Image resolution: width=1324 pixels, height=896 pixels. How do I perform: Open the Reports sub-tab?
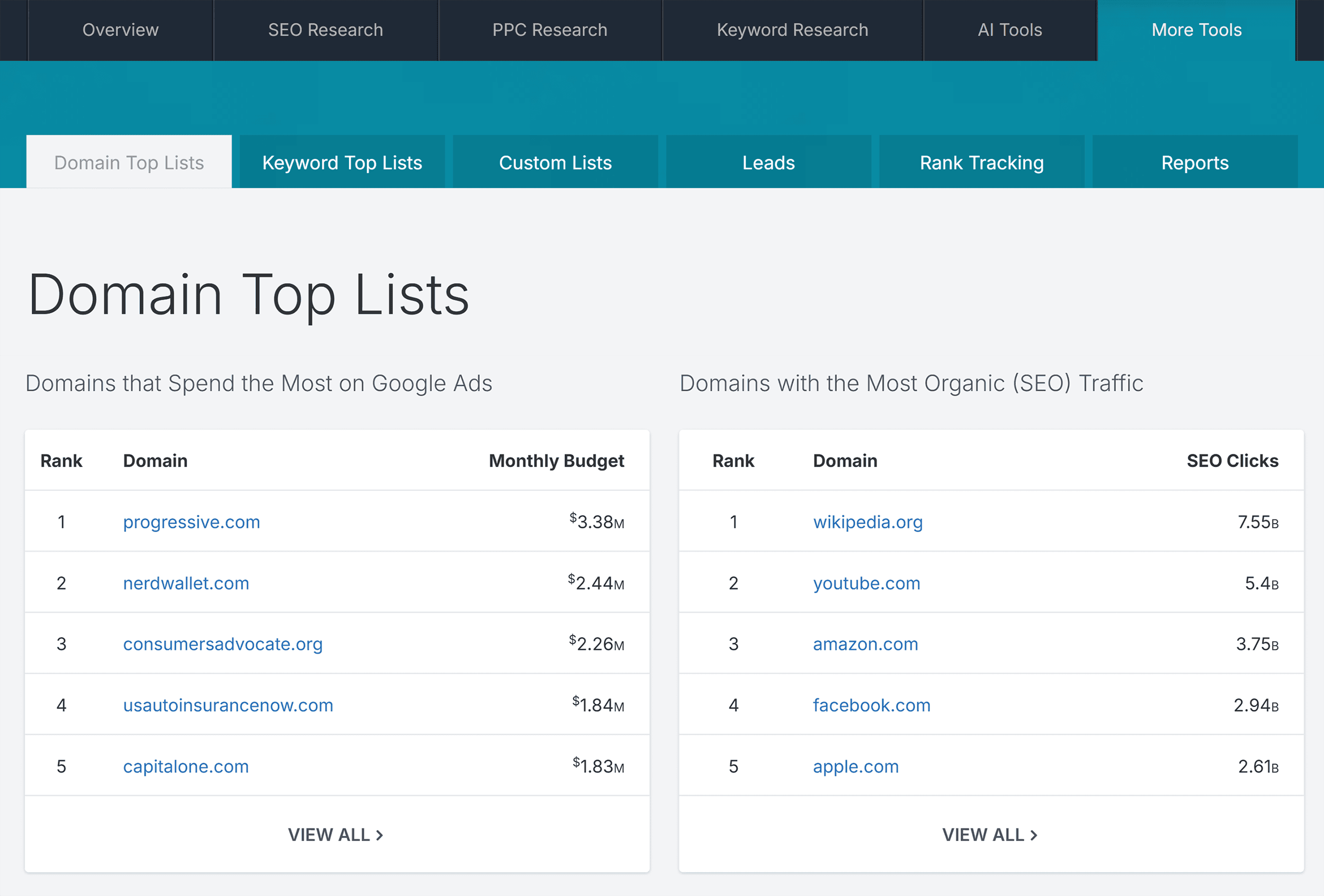coord(1195,163)
